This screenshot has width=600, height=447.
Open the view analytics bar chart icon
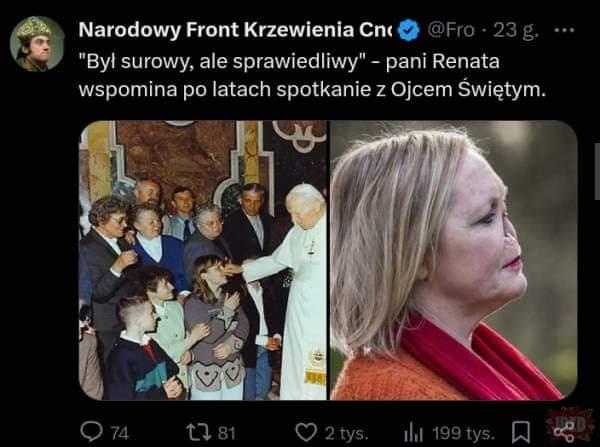pos(413,433)
